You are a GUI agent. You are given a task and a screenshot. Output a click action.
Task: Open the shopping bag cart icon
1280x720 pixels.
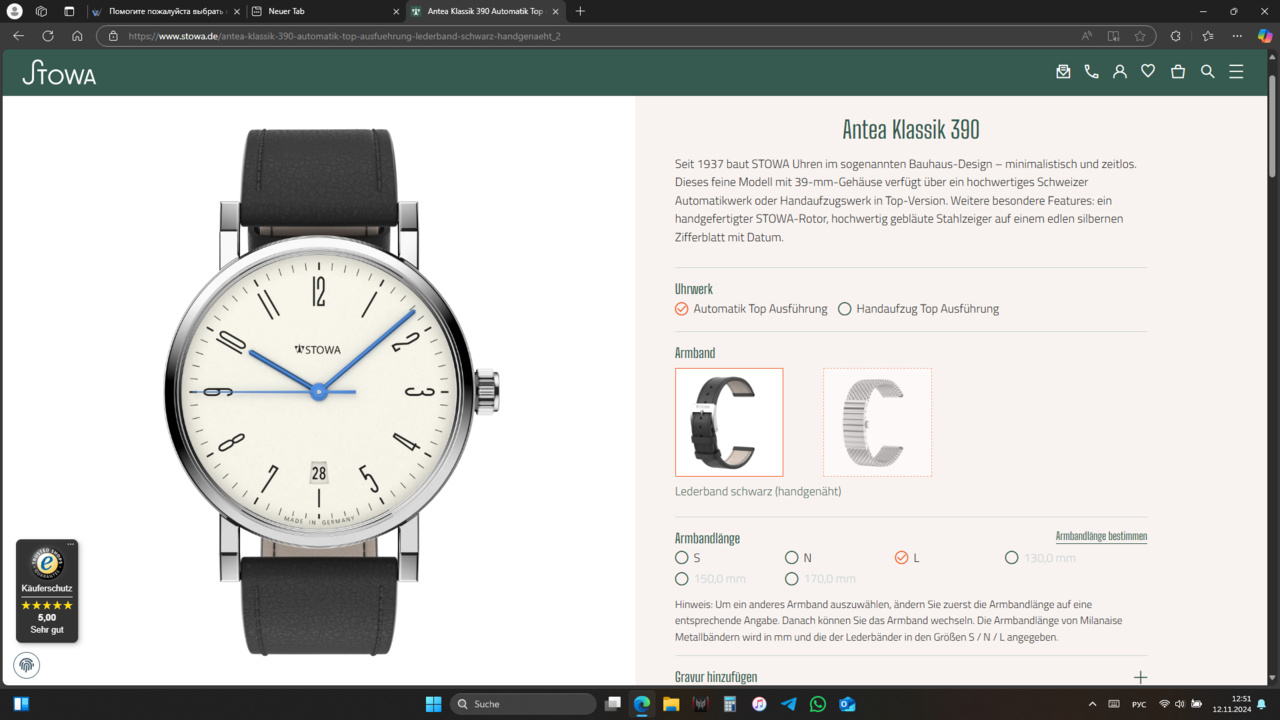1178,72
